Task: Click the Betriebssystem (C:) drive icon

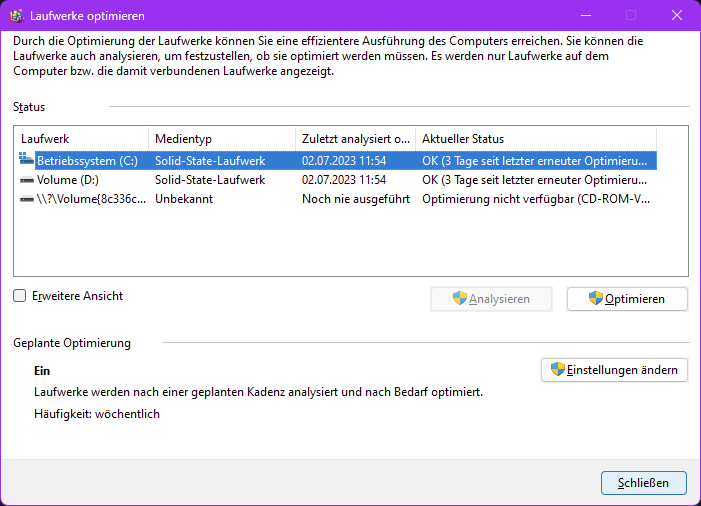Action: 26,159
